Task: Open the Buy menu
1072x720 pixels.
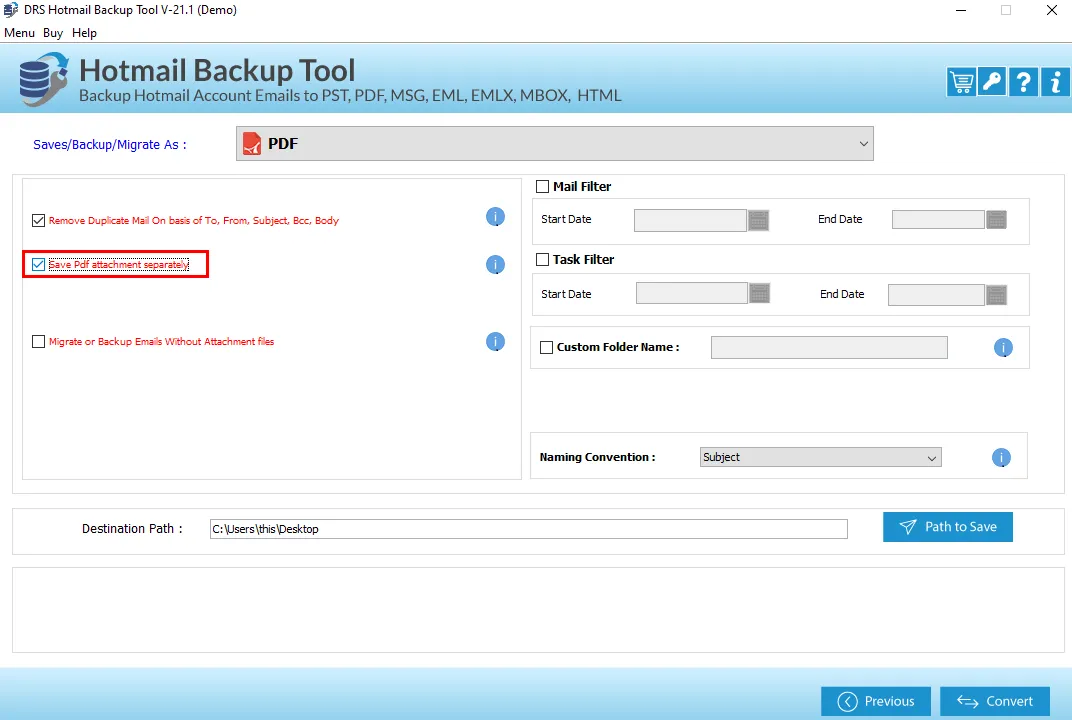Action: (53, 33)
